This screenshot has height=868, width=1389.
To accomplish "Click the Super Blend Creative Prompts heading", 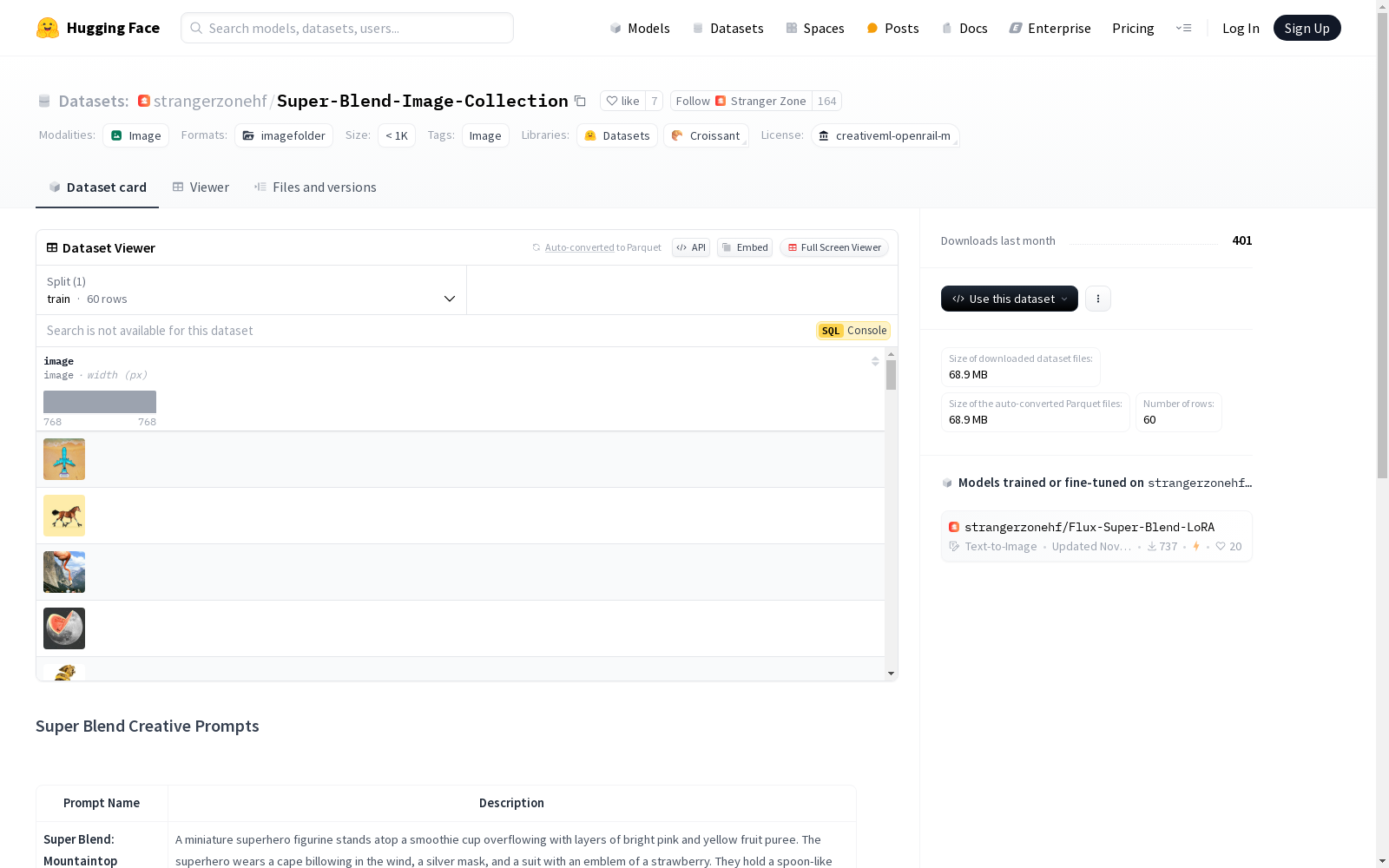I will [148, 727].
